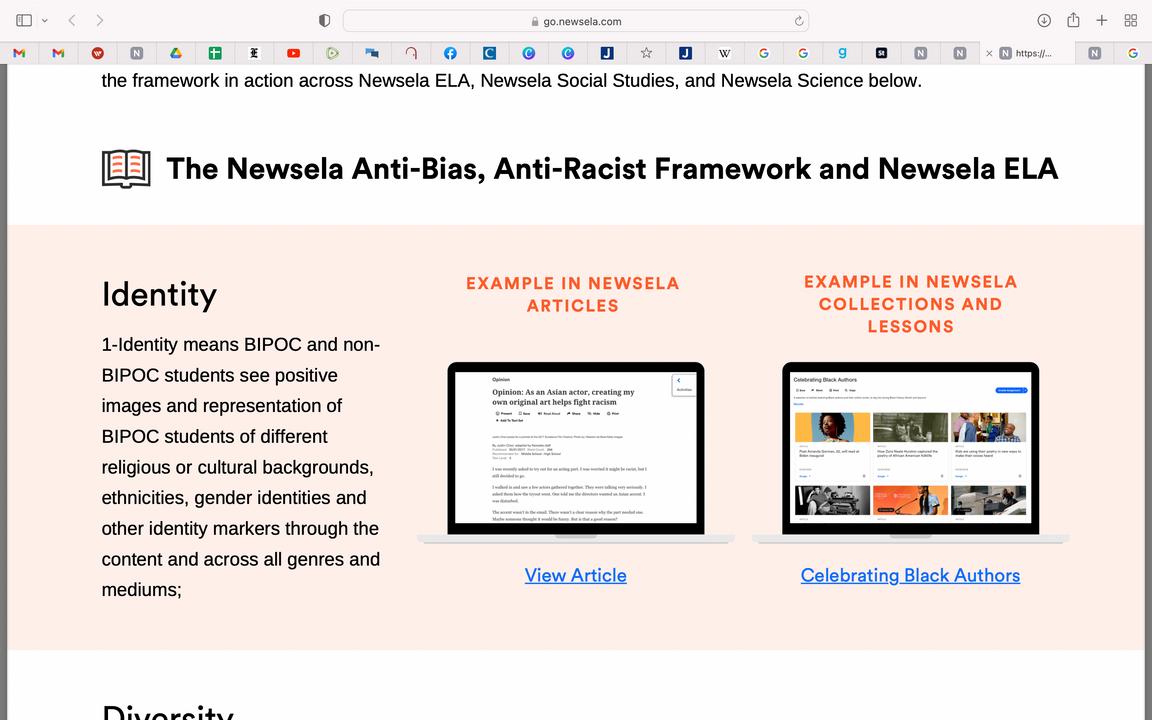Switch to the black St icon tab
The height and width of the screenshot is (720, 1152).
(881, 53)
